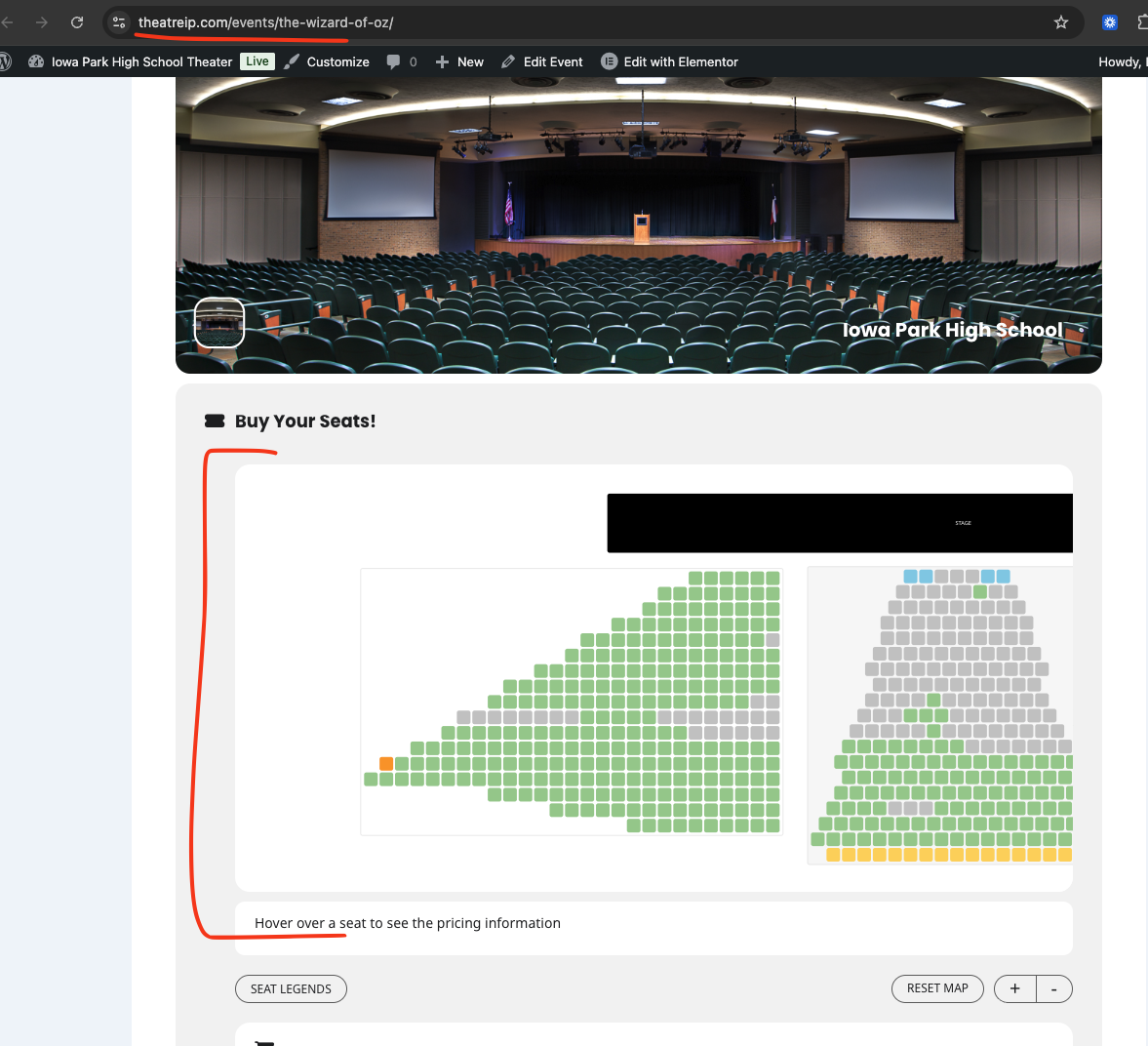Click the blue extension icon in toolbar
This screenshot has height=1046, width=1148.
point(1110,22)
